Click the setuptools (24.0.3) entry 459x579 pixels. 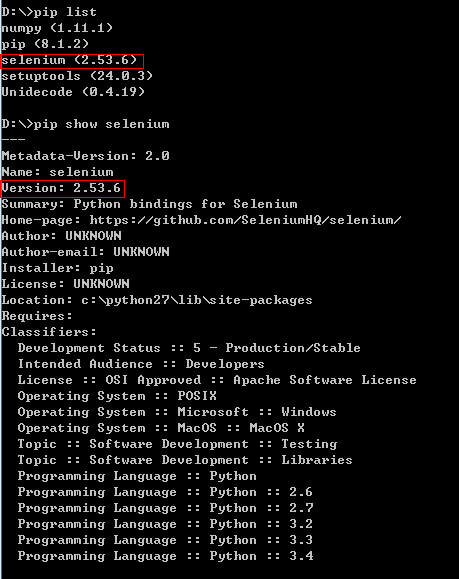(x=77, y=76)
